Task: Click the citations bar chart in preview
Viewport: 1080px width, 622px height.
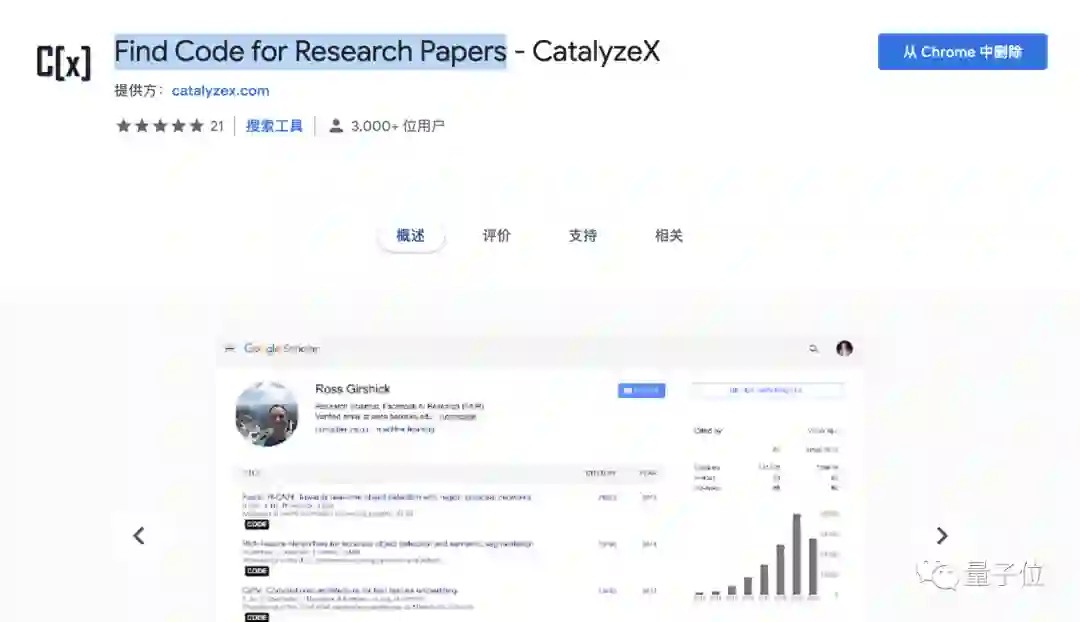Action: pyautogui.click(x=766, y=555)
